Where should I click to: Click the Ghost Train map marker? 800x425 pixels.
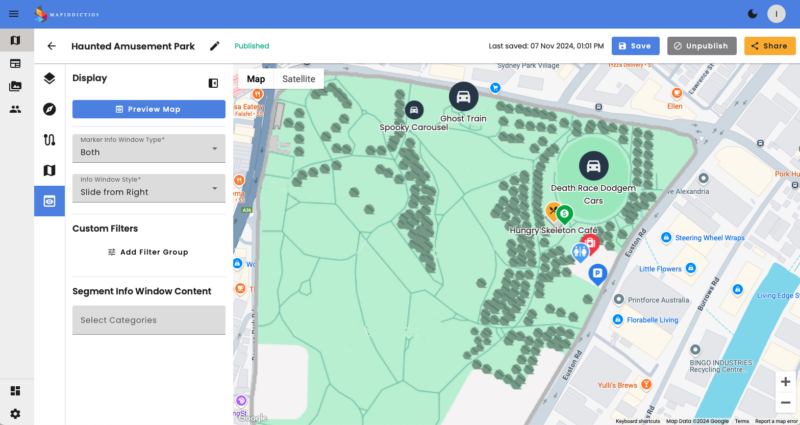pos(462,96)
